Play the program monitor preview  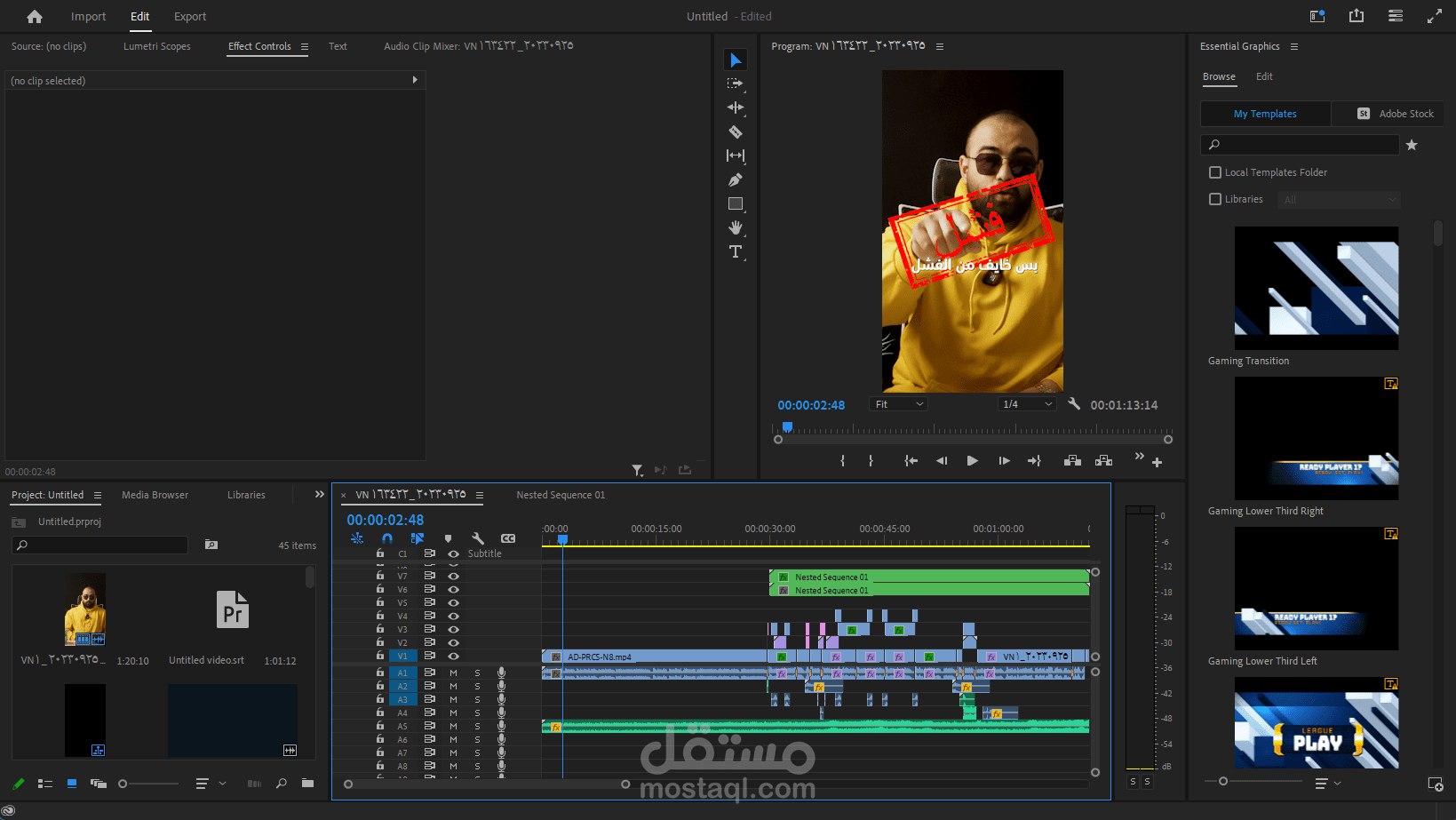(972, 460)
